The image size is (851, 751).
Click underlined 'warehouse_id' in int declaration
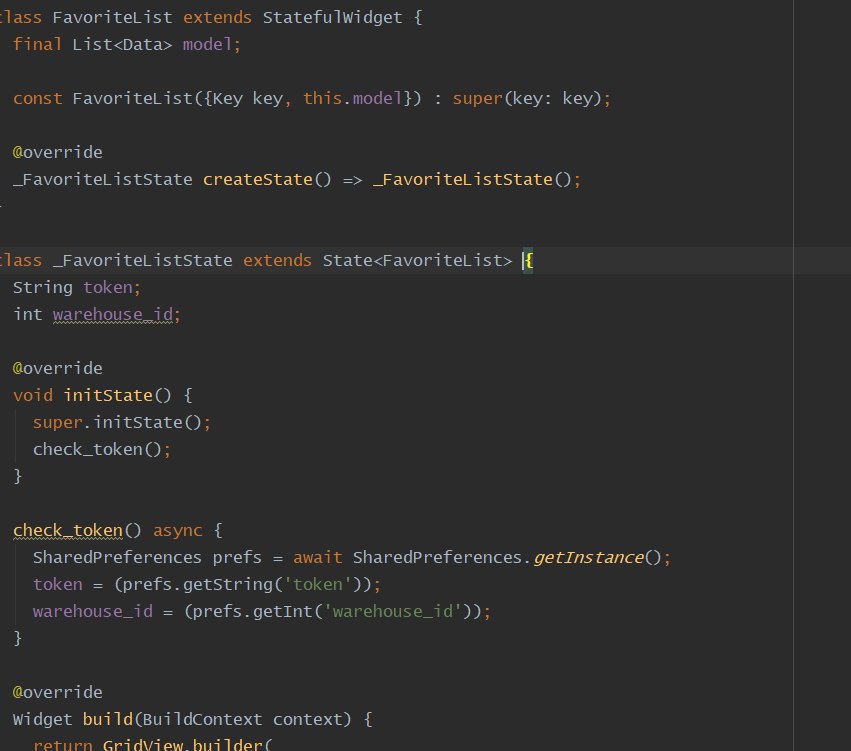coord(112,314)
